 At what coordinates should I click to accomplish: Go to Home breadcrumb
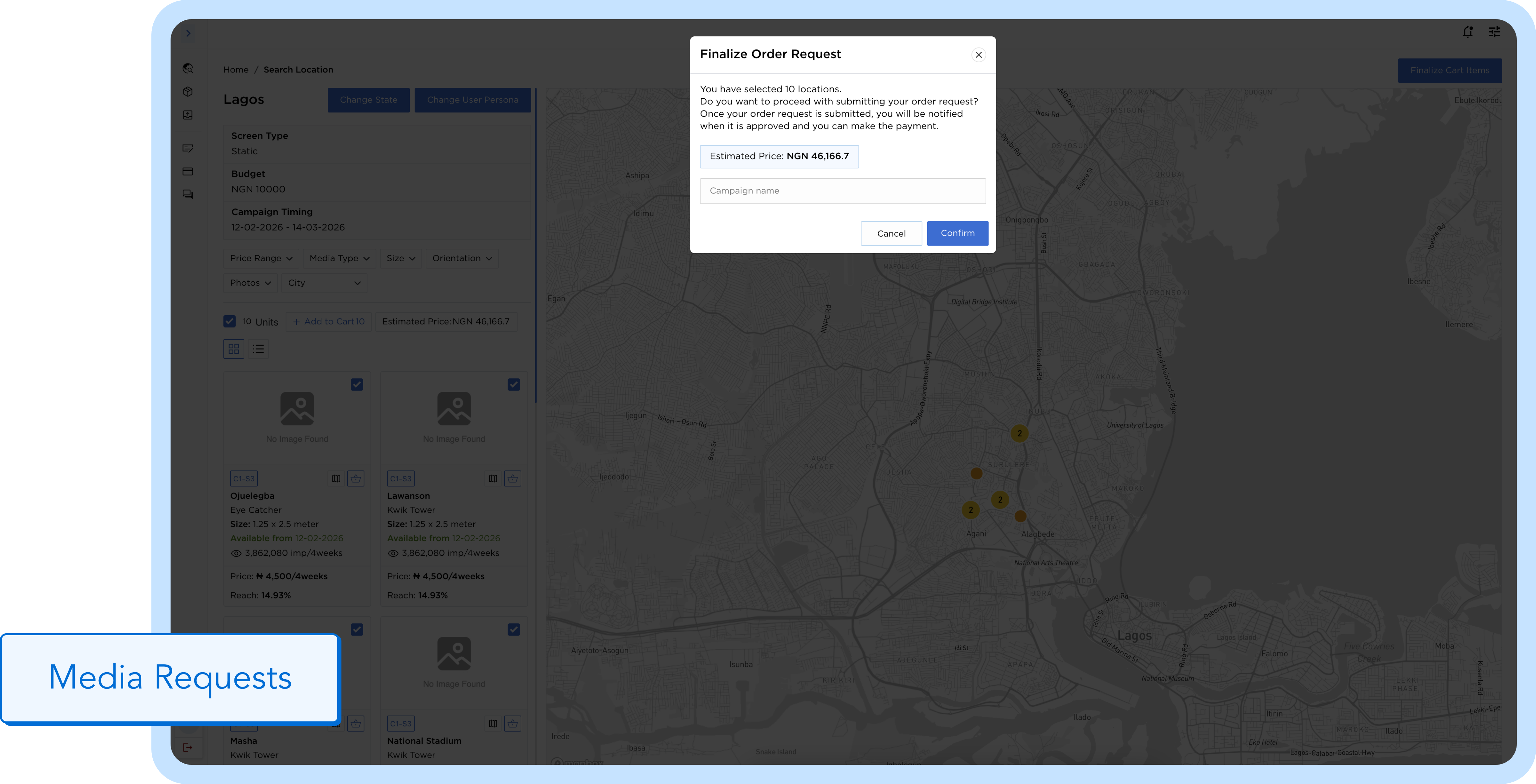click(x=235, y=70)
